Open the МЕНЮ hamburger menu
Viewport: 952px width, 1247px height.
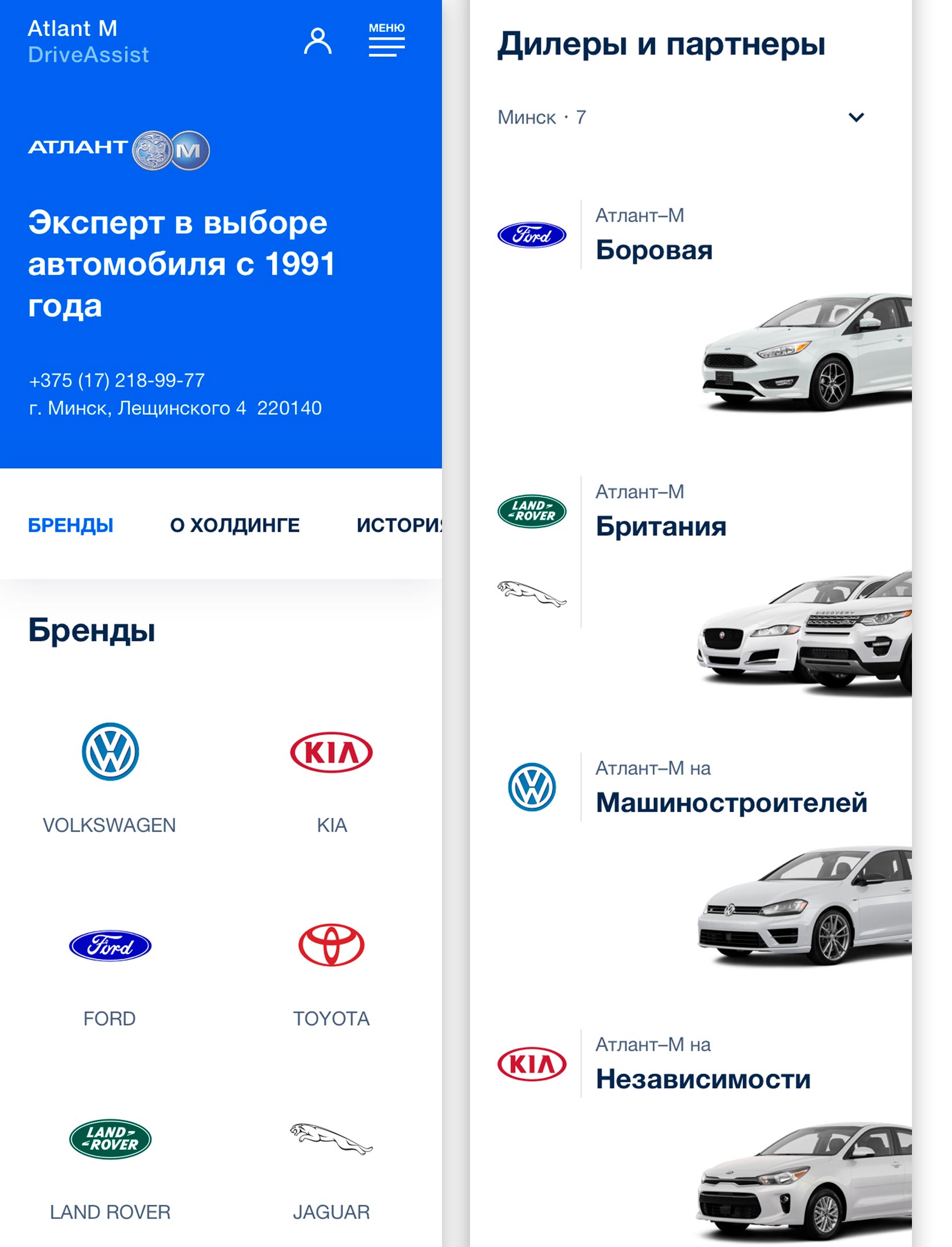tap(387, 40)
